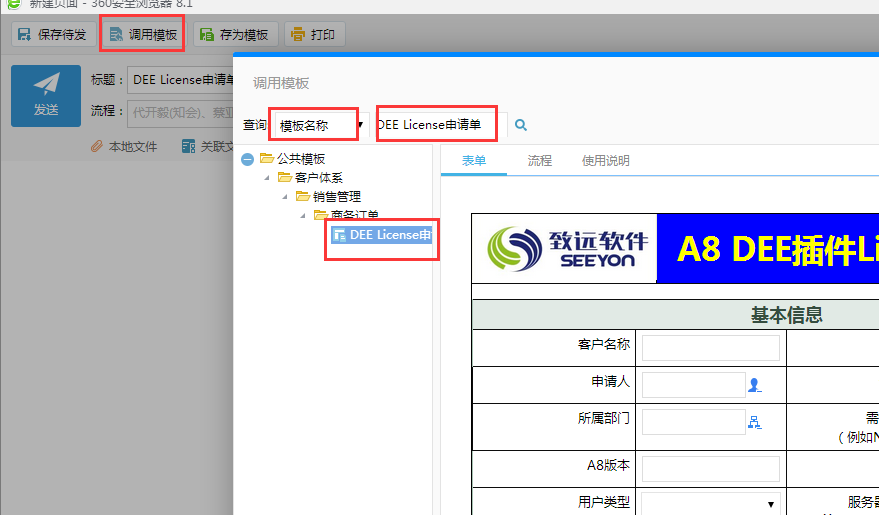Click the 360 browser logo icon
879x515 pixels.
13,4
